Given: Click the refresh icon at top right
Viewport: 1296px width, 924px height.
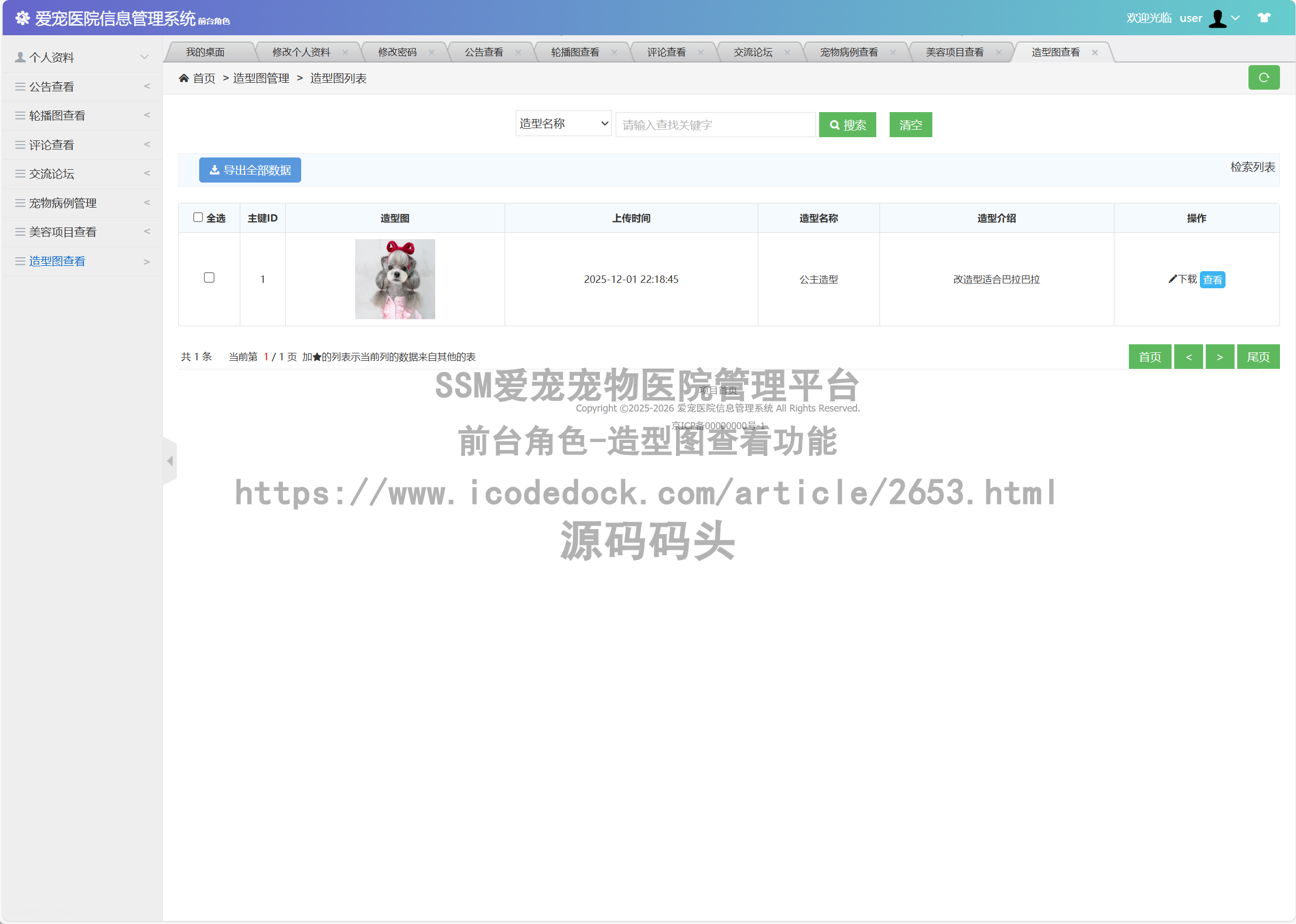Looking at the screenshot, I should (x=1263, y=77).
